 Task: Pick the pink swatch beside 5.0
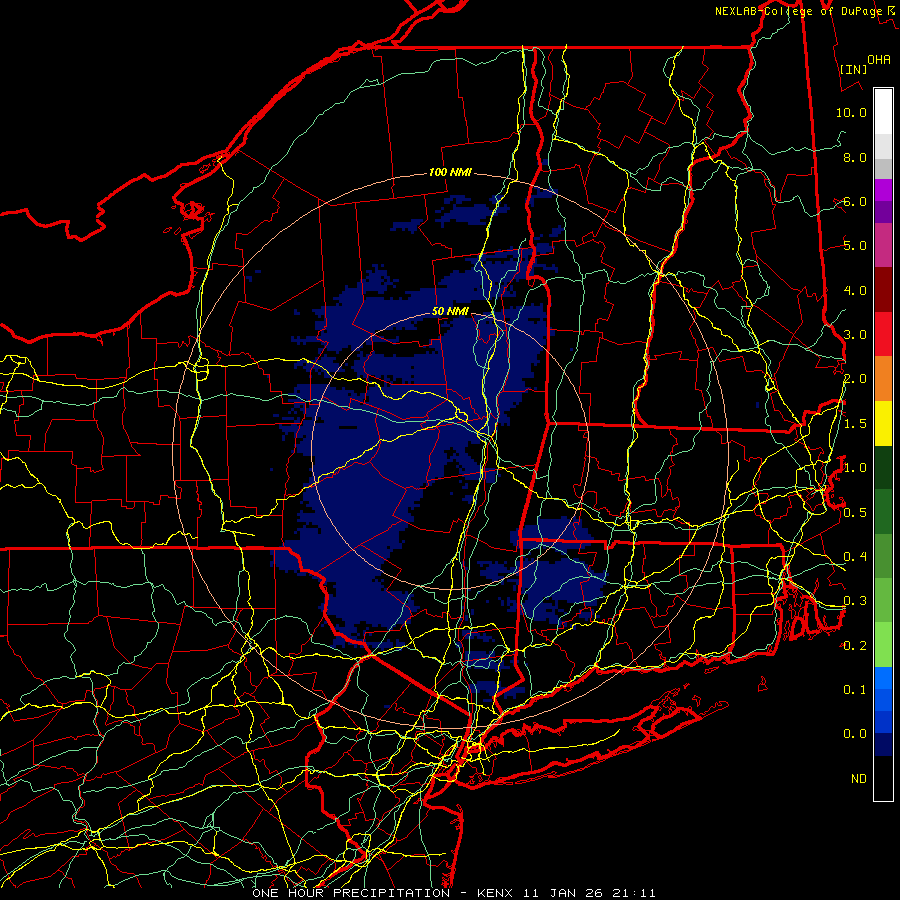pos(883,245)
